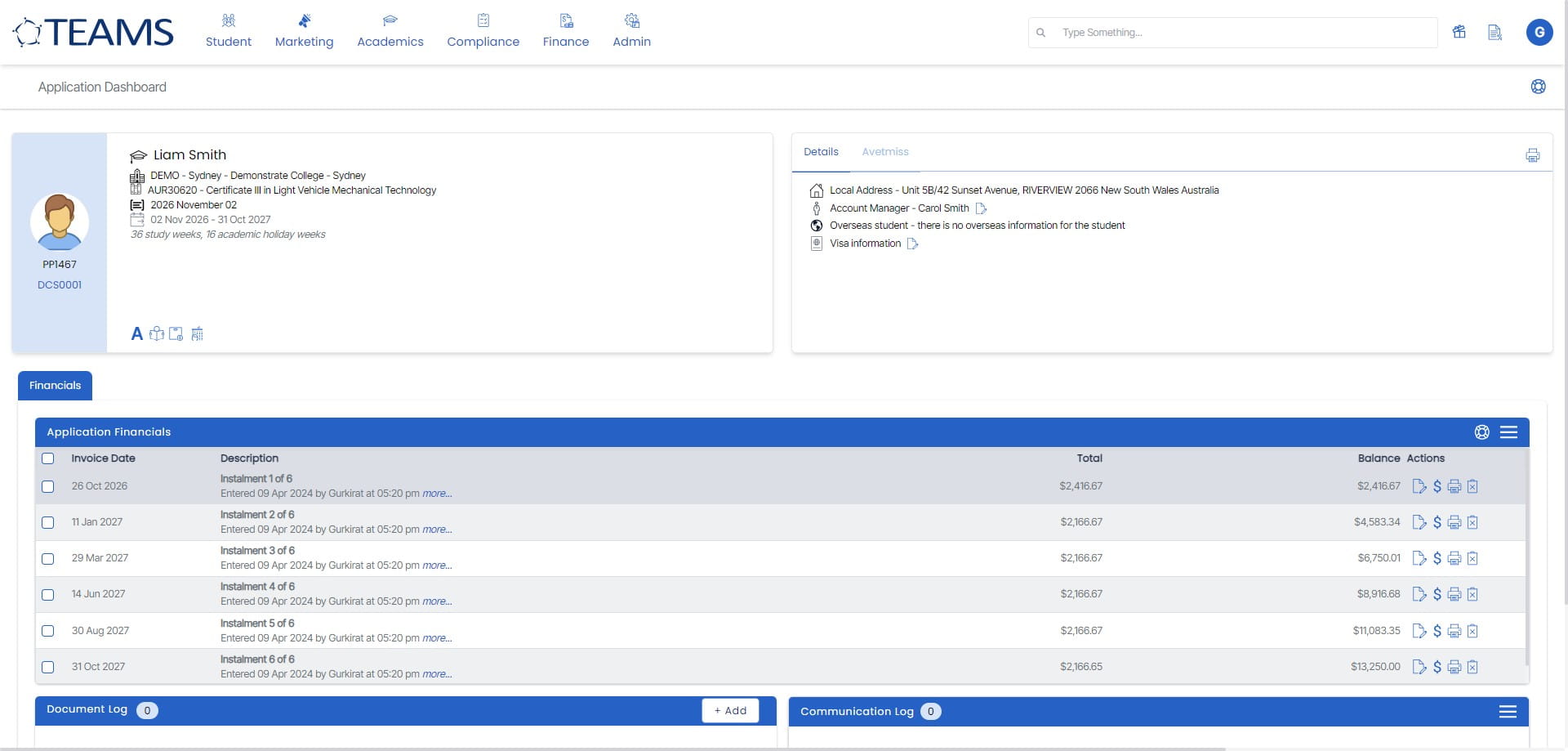This screenshot has width=1568, height=751.
Task: Click the TEAMS logo
Action: click(x=93, y=33)
